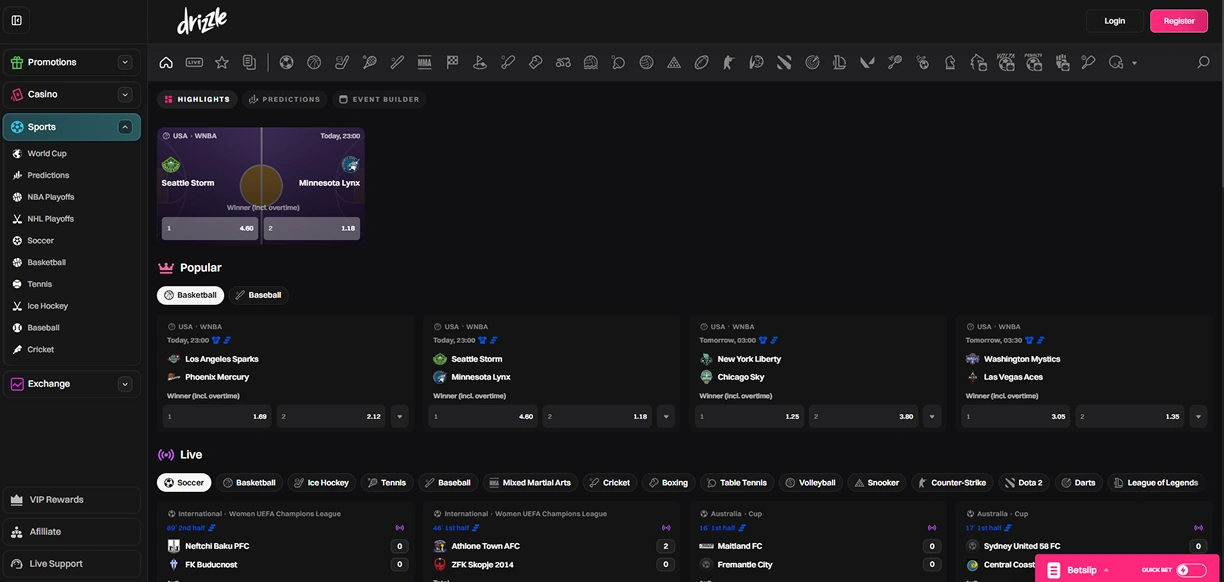
Task: Select the baseball bat icon in the sports bar
Action: (397, 62)
